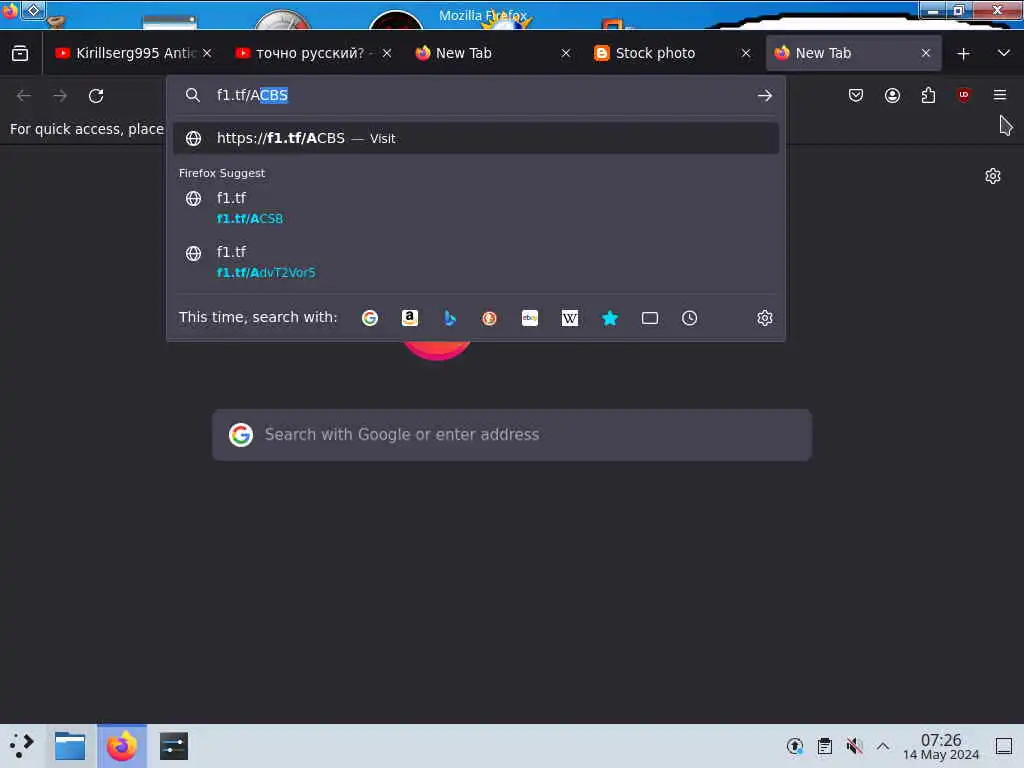The width and height of the screenshot is (1024, 768).
Task: Open Dolphin file manager from taskbar
Action: point(70,746)
